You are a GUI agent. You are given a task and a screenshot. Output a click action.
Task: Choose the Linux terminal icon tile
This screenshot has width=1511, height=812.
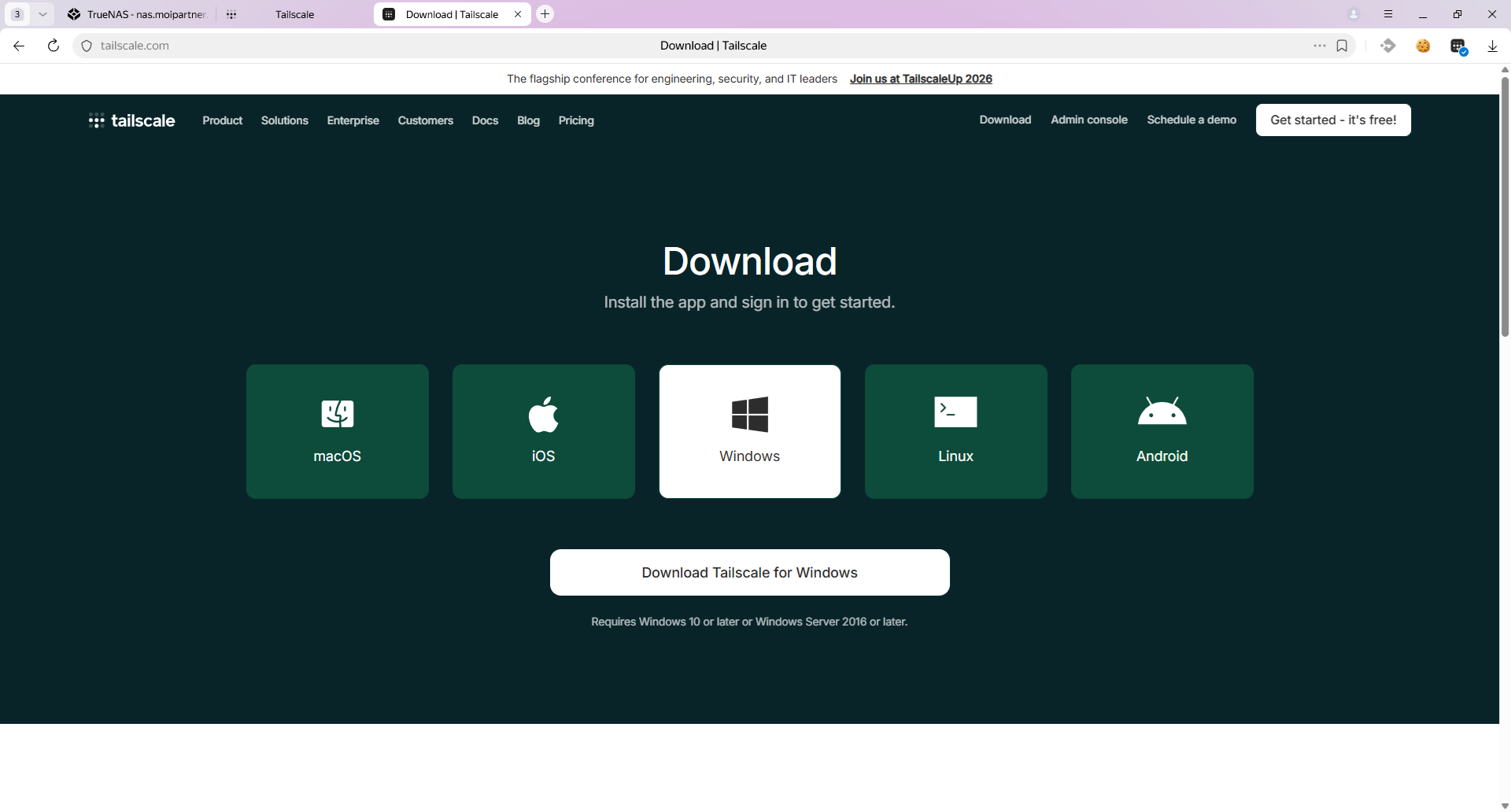[x=955, y=431]
